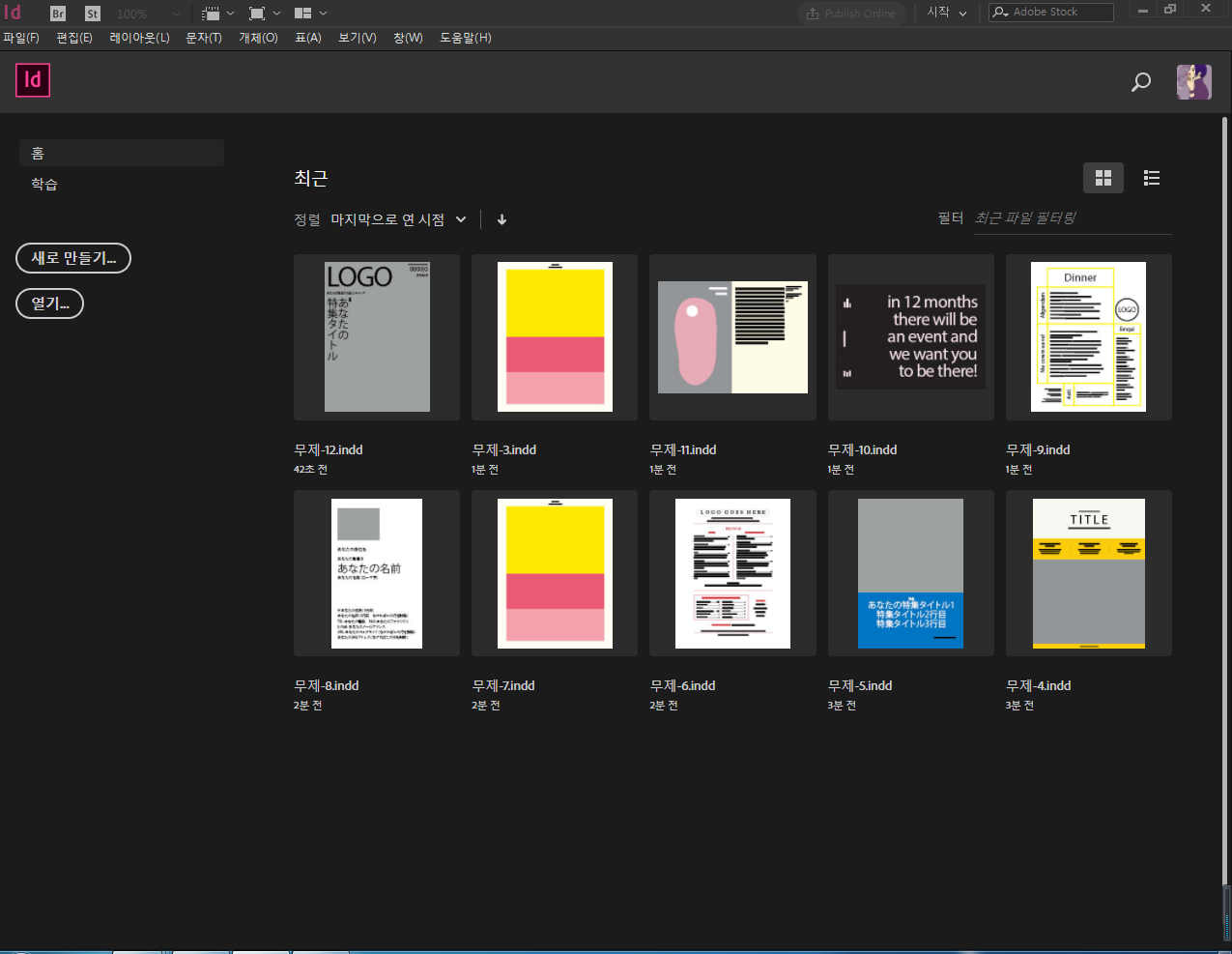The height and width of the screenshot is (954, 1232).
Task: Switch to grid view of recent files
Action: tap(1103, 178)
